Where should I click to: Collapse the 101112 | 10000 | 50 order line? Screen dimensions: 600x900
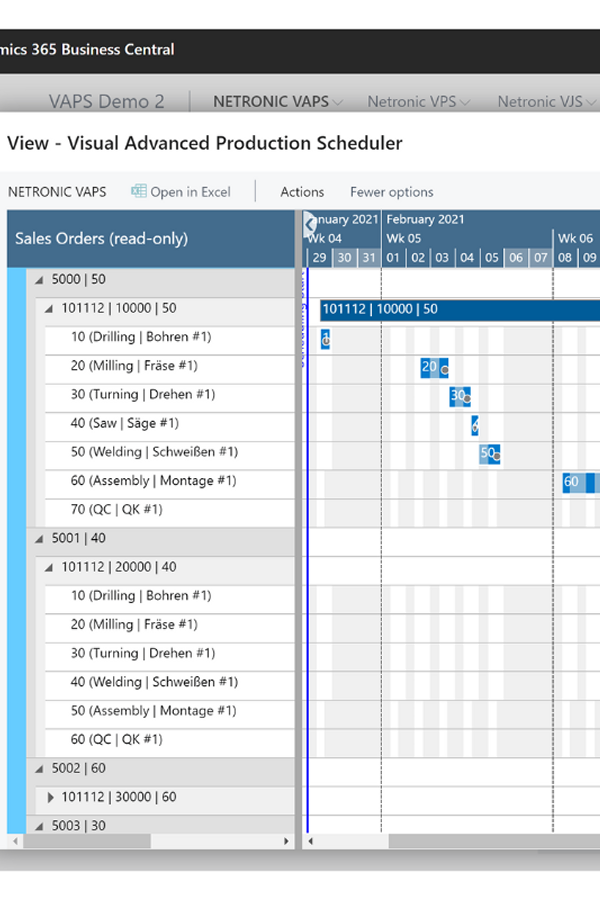tap(49, 310)
